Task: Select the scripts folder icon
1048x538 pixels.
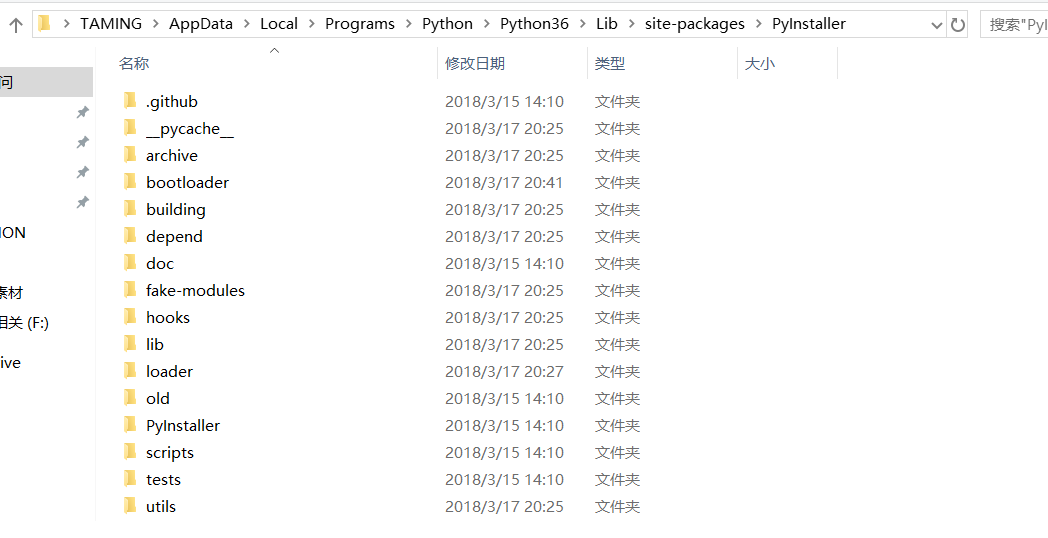Action: coord(130,452)
